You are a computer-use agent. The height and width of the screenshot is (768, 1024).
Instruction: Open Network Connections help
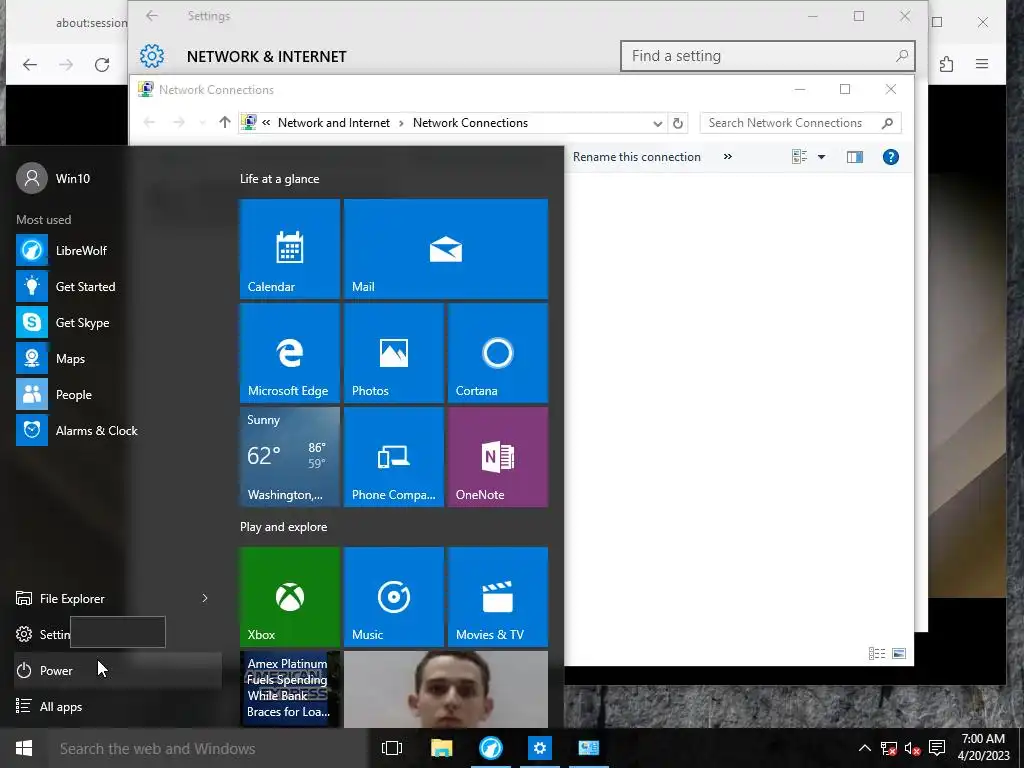point(891,157)
